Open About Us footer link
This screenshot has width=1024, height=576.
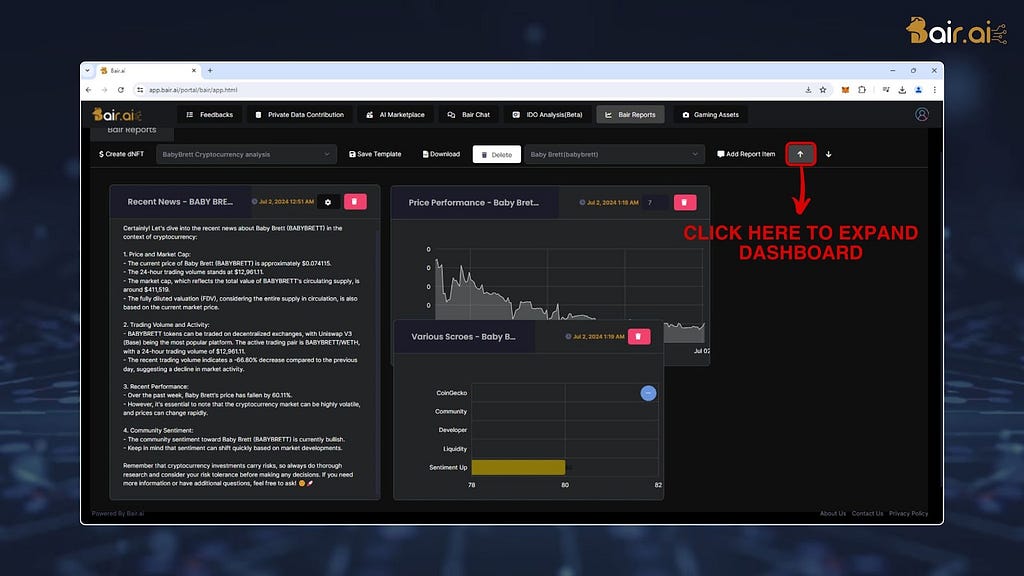pyautogui.click(x=833, y=513)
